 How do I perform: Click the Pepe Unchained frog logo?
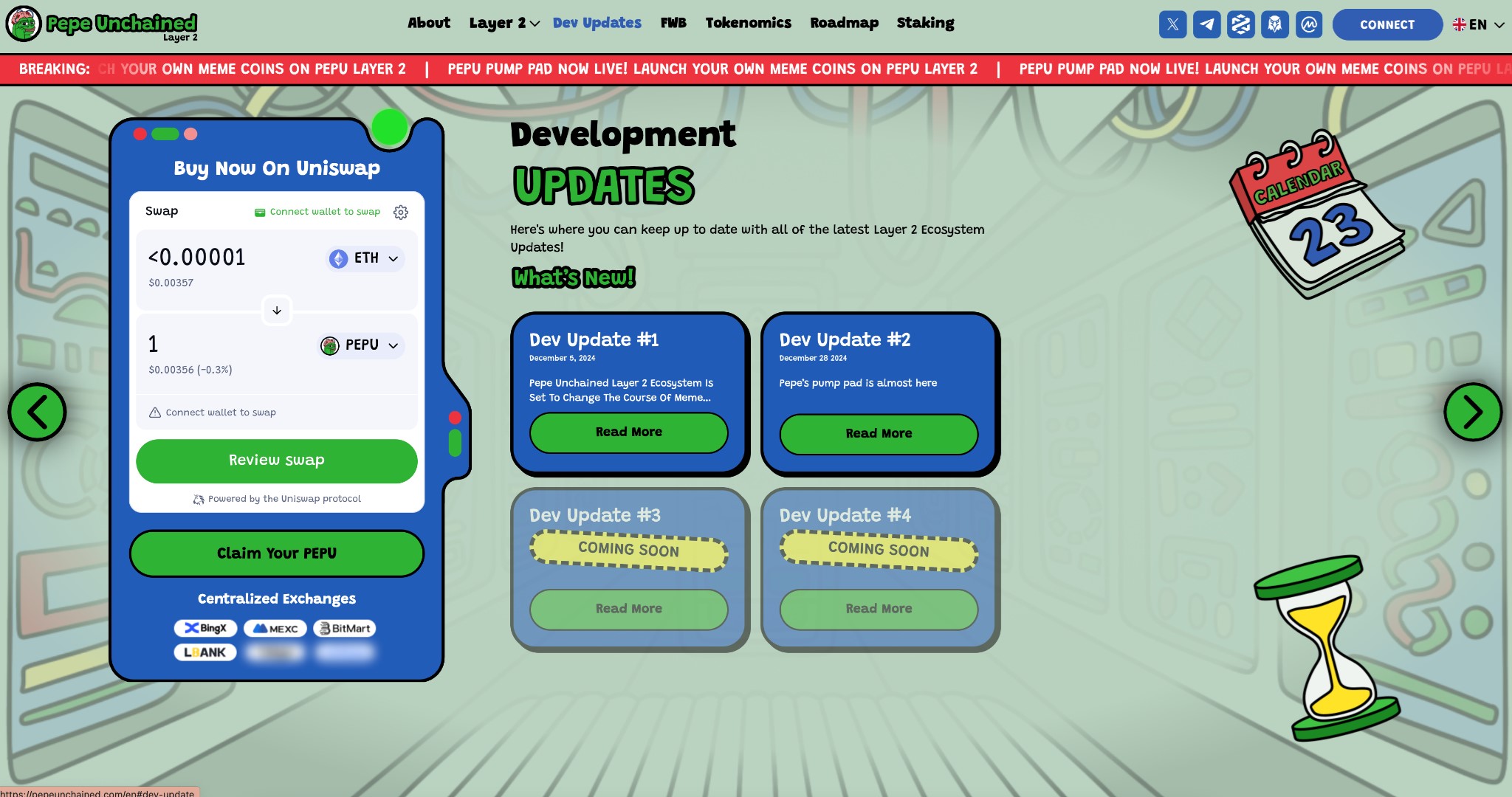coord(24,24)
